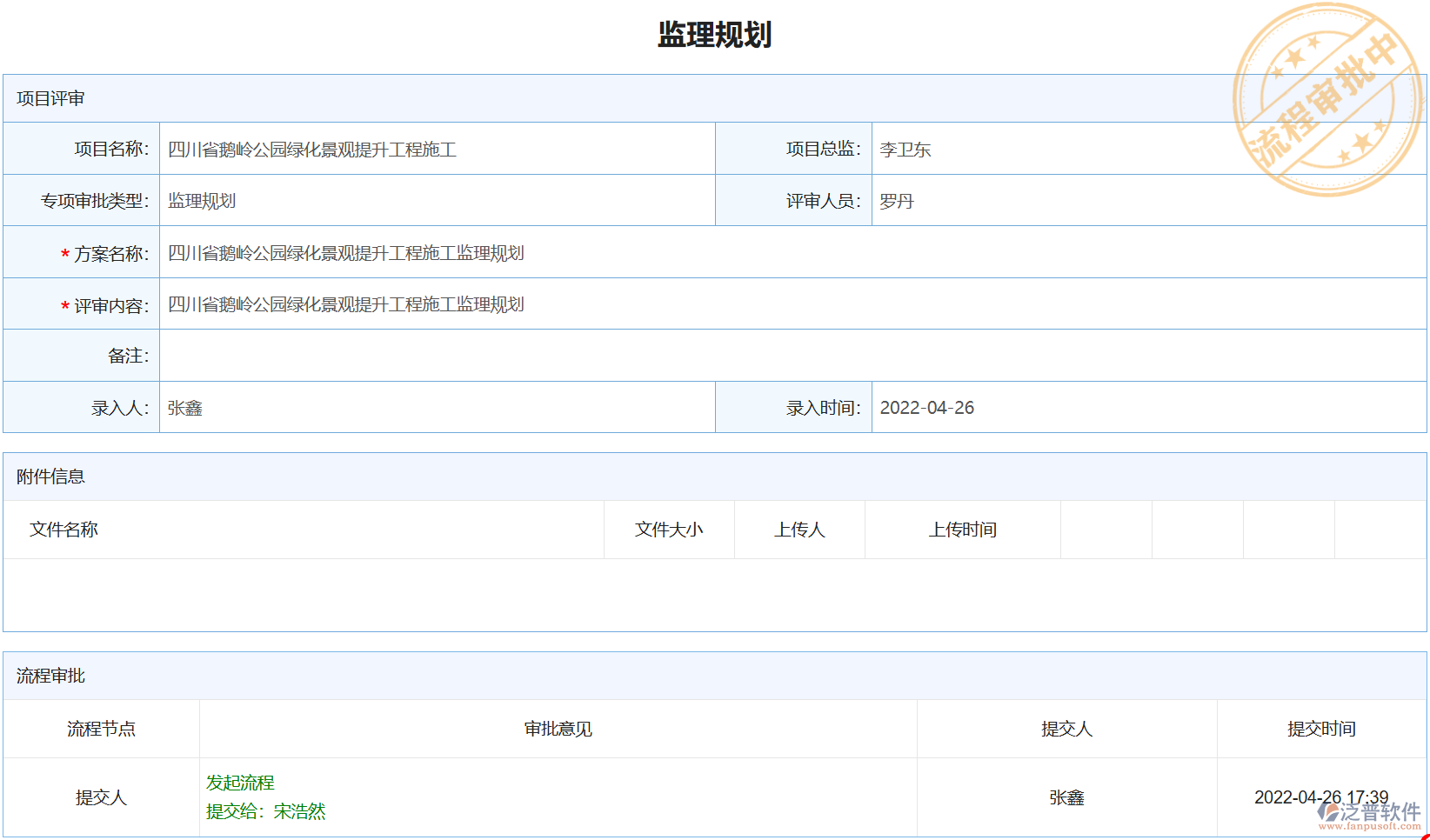
Task: Click the 上传时间 column header
Action: (x=964, y=530)
